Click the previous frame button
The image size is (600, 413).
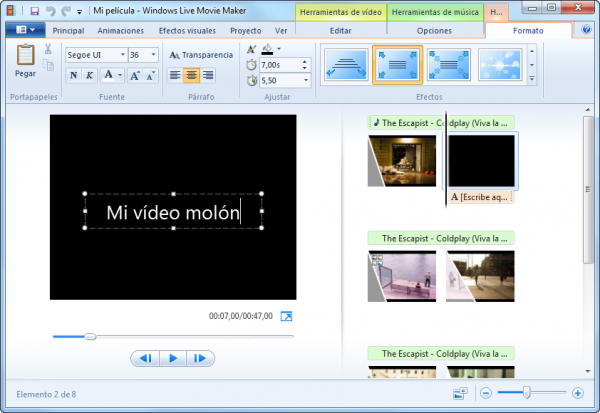(x=145, y=359)
